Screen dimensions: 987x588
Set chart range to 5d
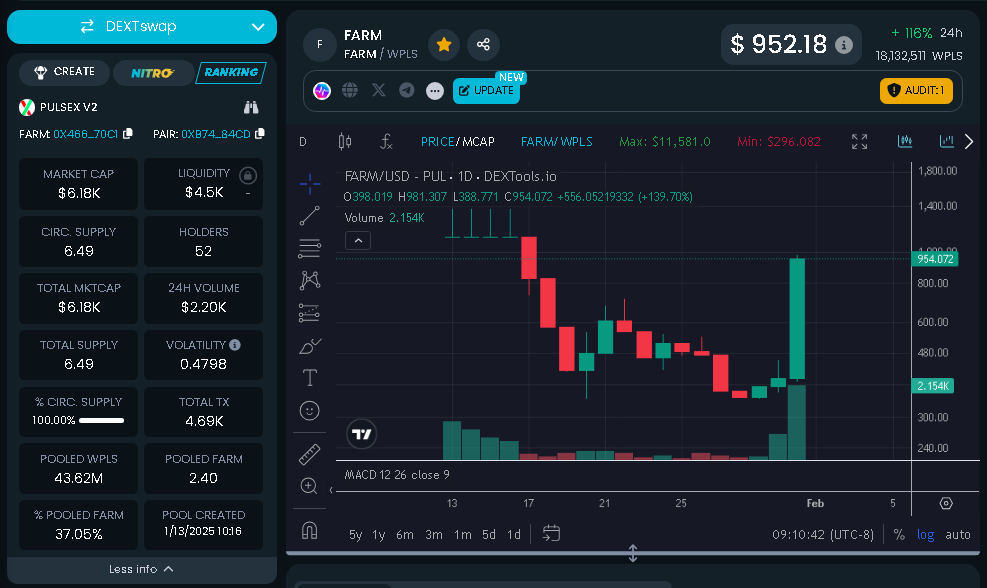pyautogui.click(x=489, y=534)
